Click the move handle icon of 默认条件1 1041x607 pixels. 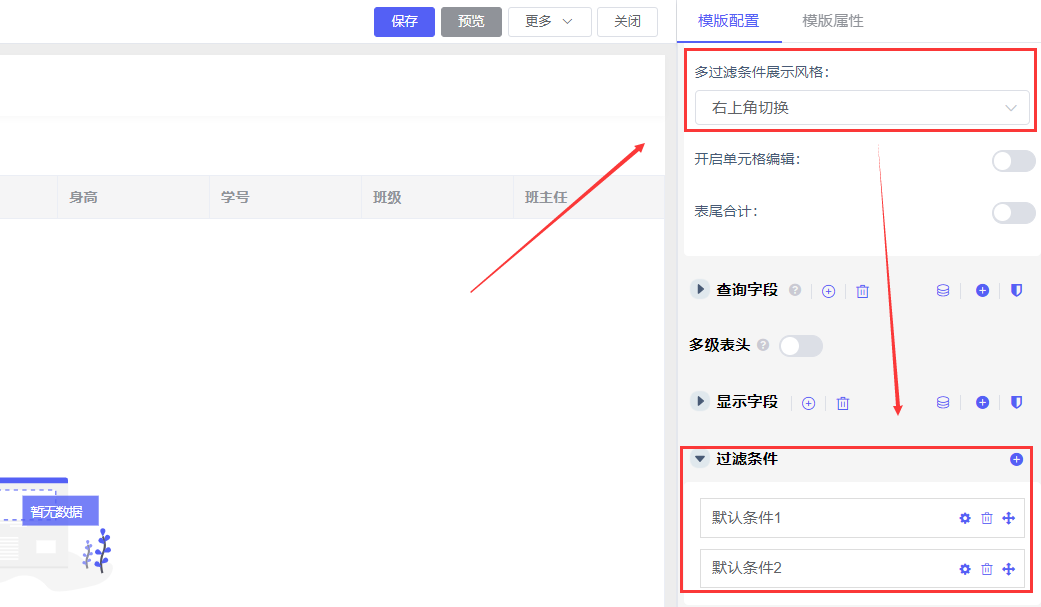point(1008,518)
